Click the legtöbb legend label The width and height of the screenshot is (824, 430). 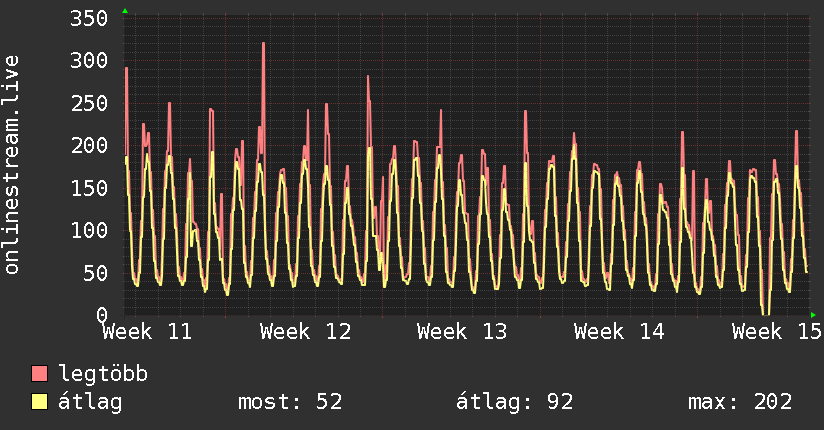point(103,374)
